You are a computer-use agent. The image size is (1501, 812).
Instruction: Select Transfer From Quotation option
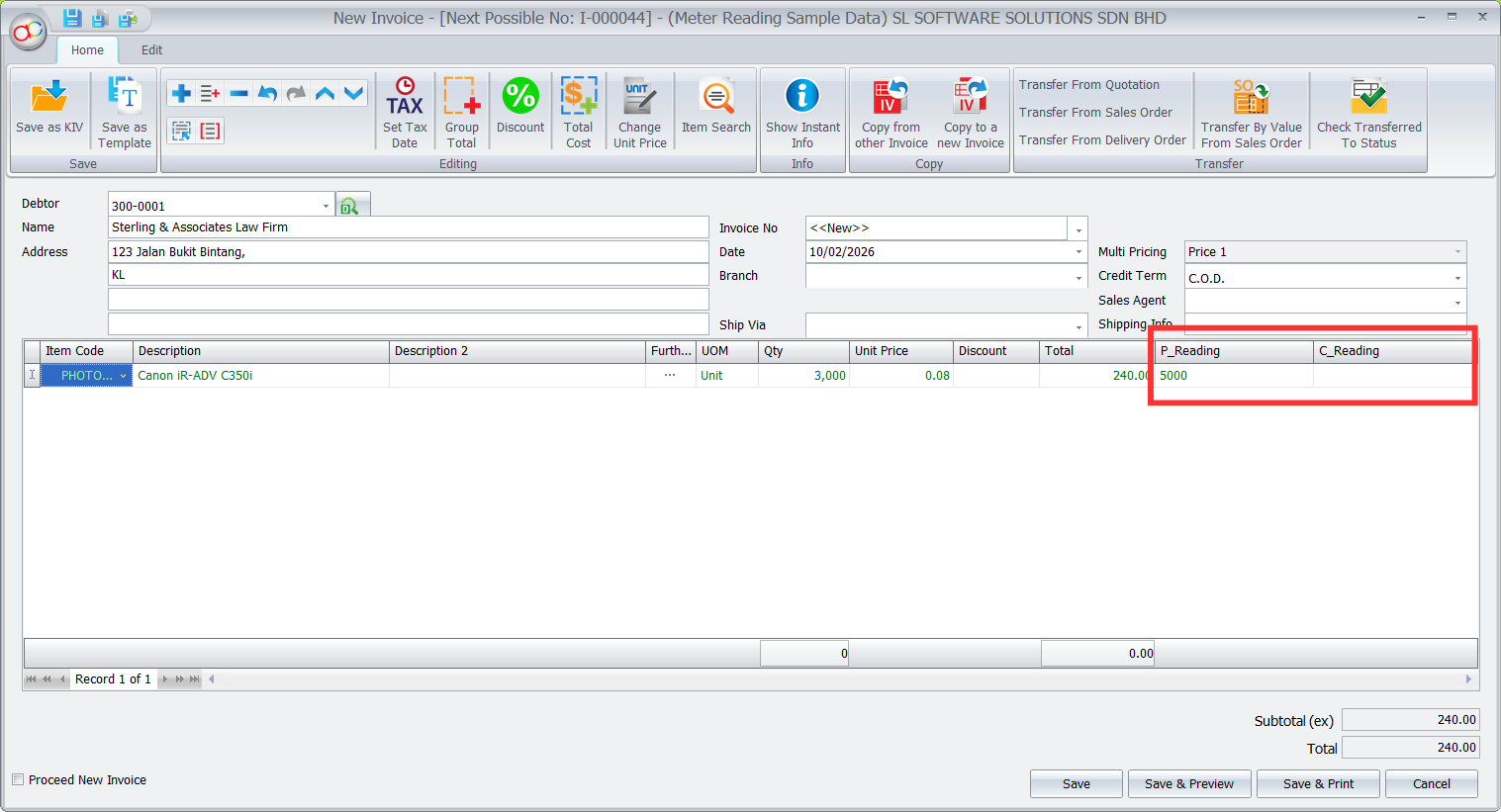pyautogui.click(x=1089, y=85)
